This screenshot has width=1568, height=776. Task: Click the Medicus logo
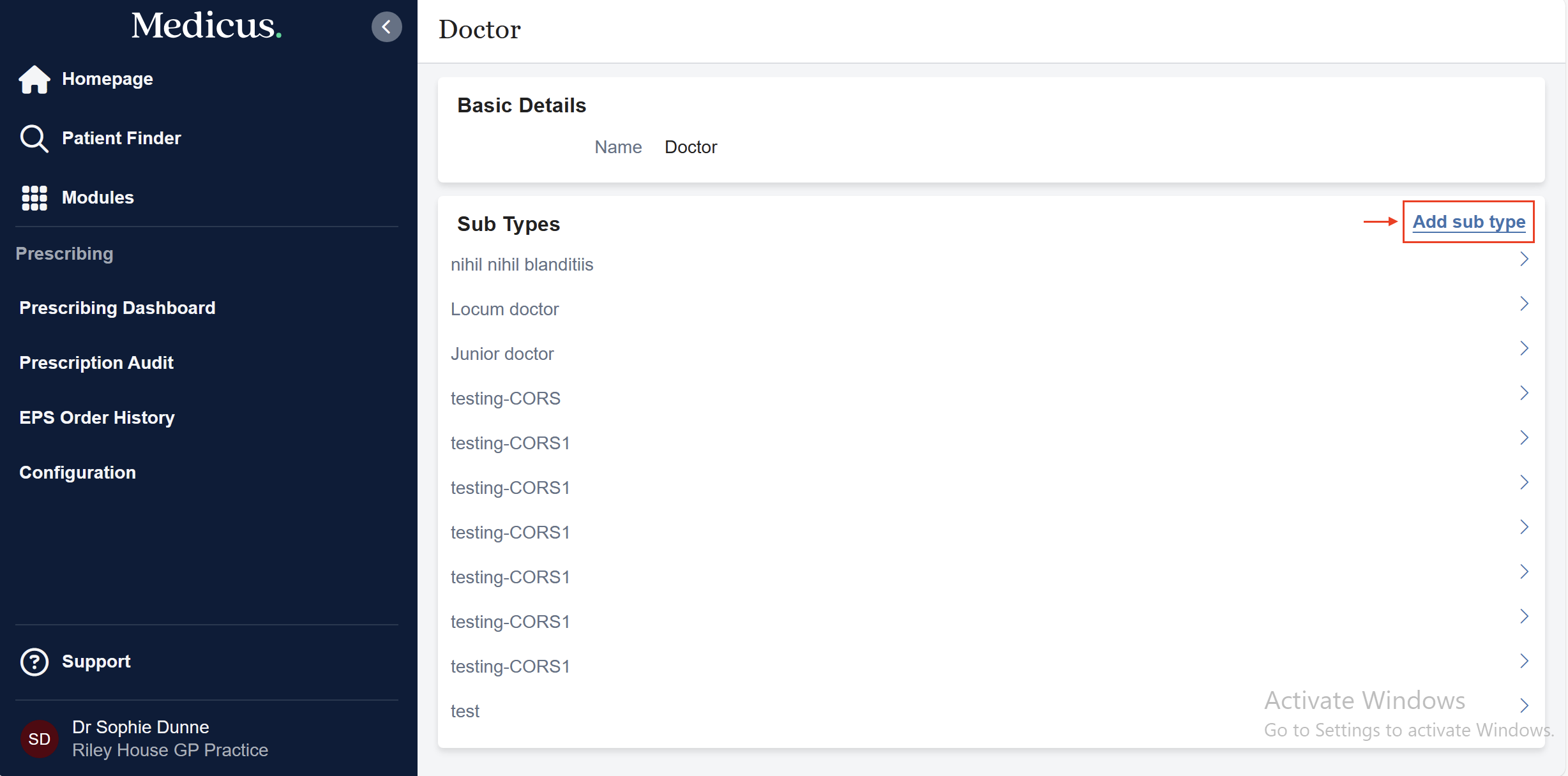tap(207, 26)
